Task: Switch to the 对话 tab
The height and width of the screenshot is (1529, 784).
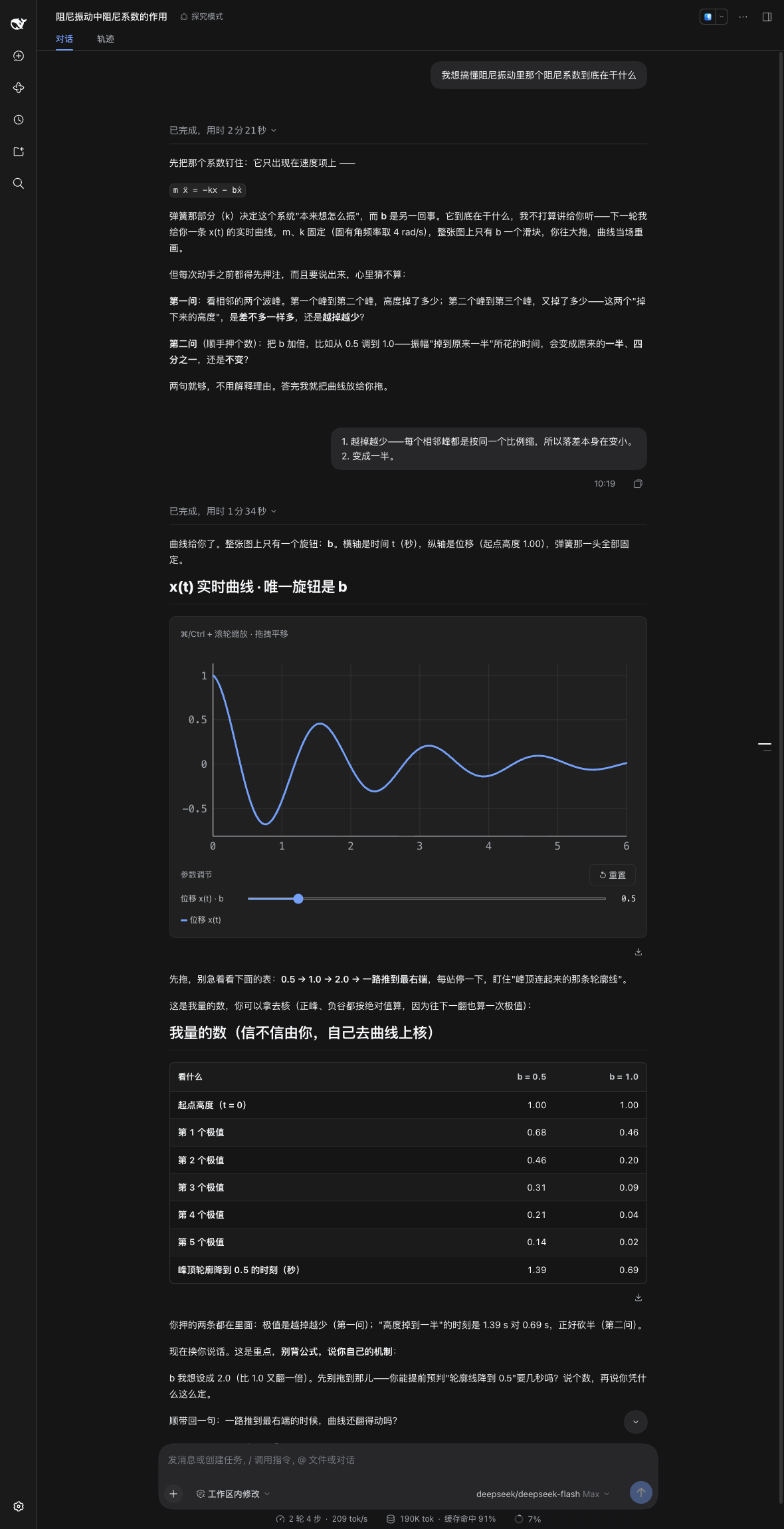Action: click(x=64, y=39)
